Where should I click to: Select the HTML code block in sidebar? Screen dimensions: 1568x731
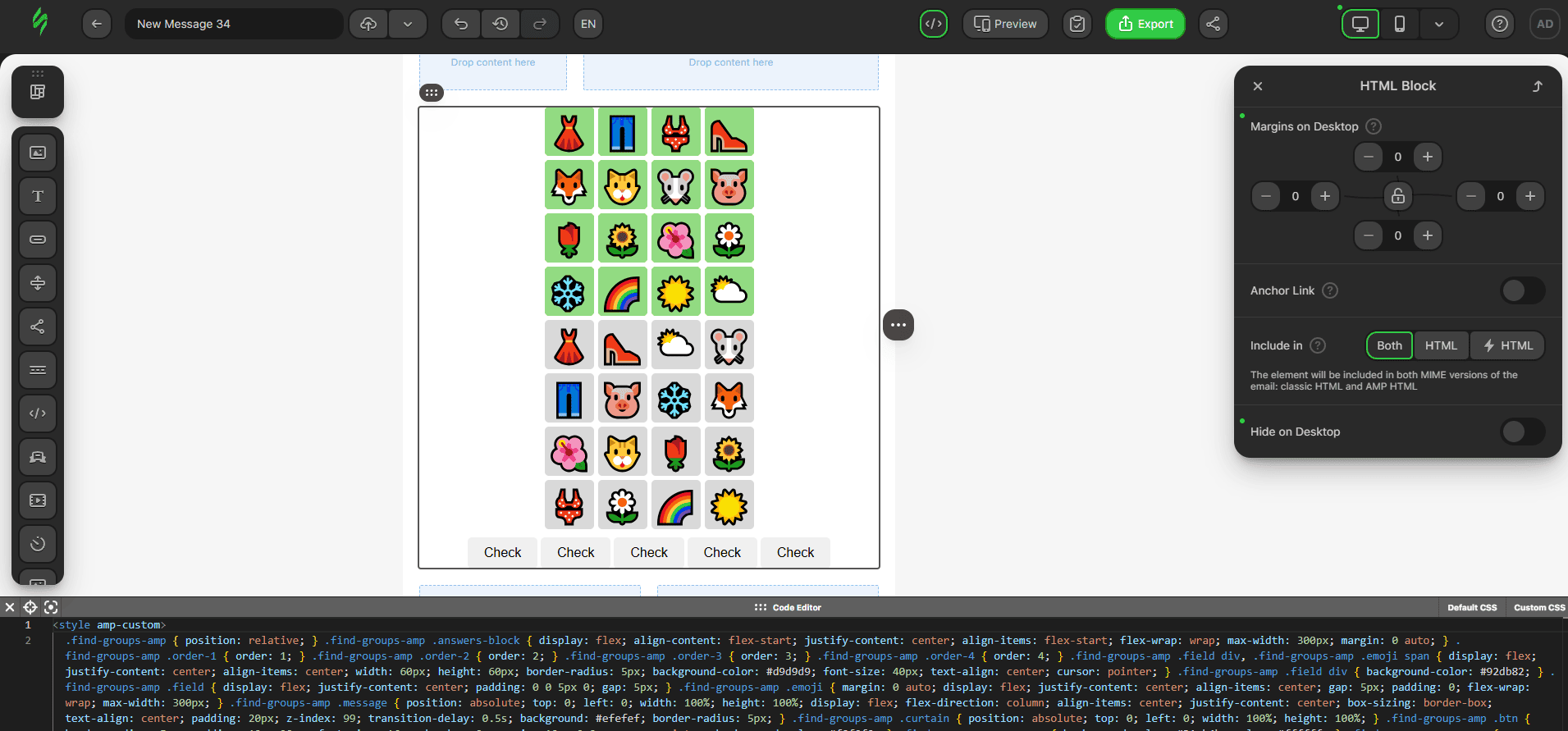coord(38,413)
